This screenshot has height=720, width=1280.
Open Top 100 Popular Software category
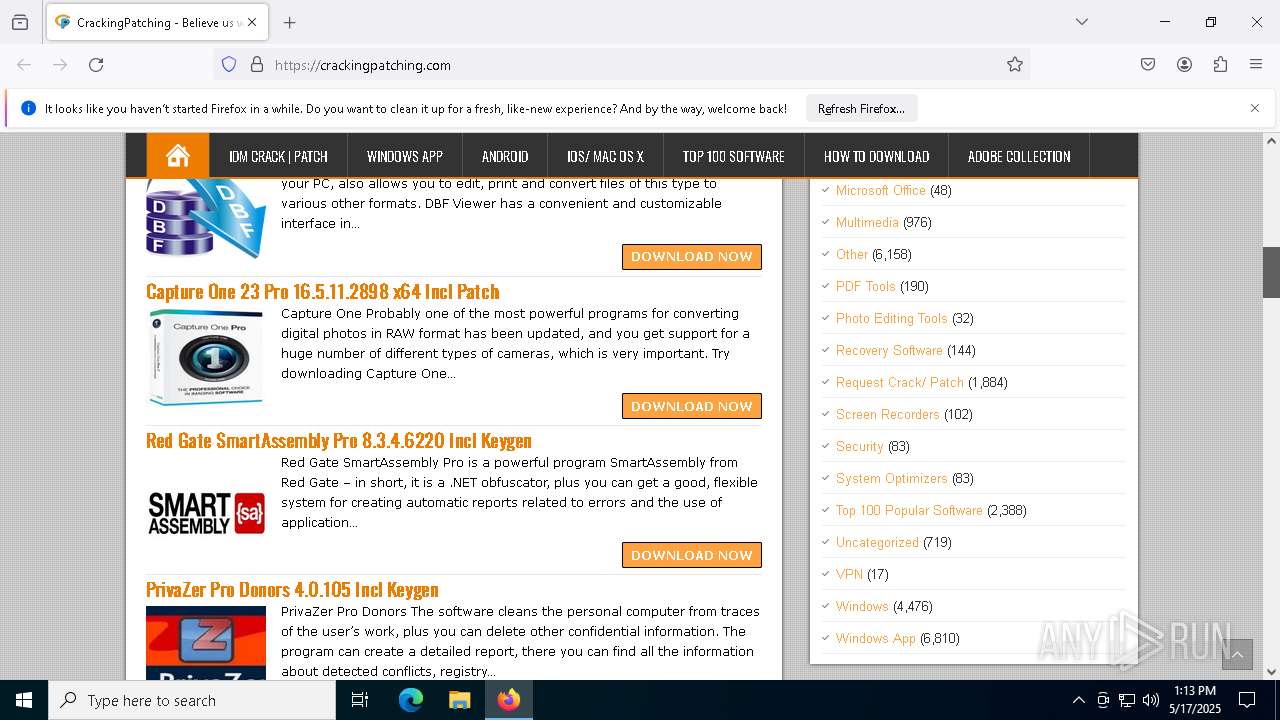[909, 510]
